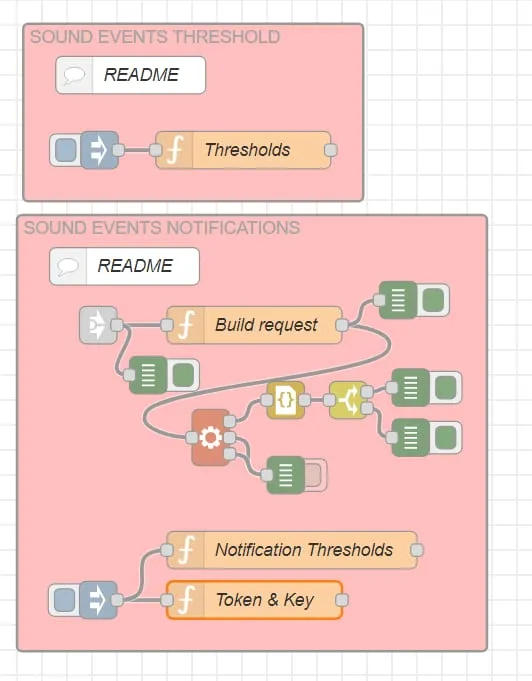This screenshot has height=681, width=532.
Task: Click the Token & Key node output port
Action: click(x=342, y=600)
